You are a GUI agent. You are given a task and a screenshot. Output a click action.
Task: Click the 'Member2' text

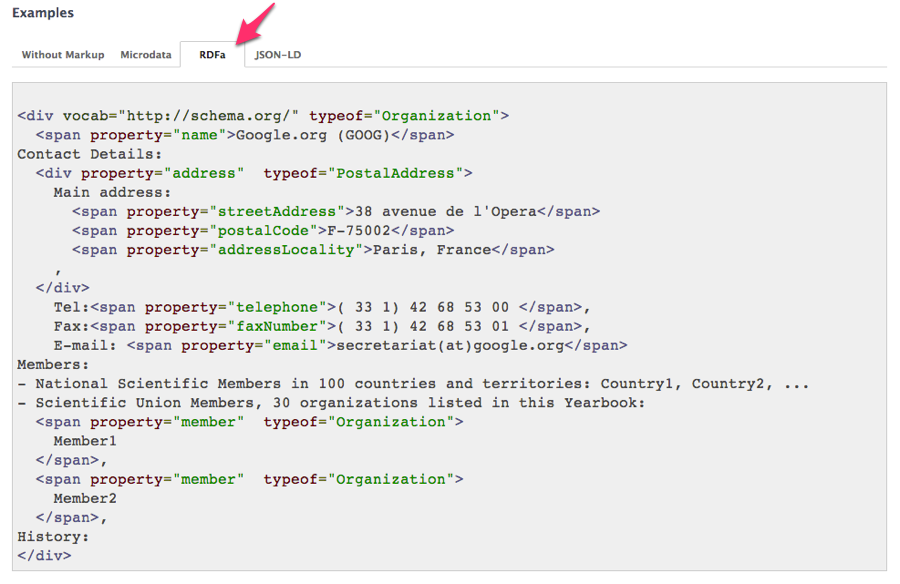coord(85,498)
